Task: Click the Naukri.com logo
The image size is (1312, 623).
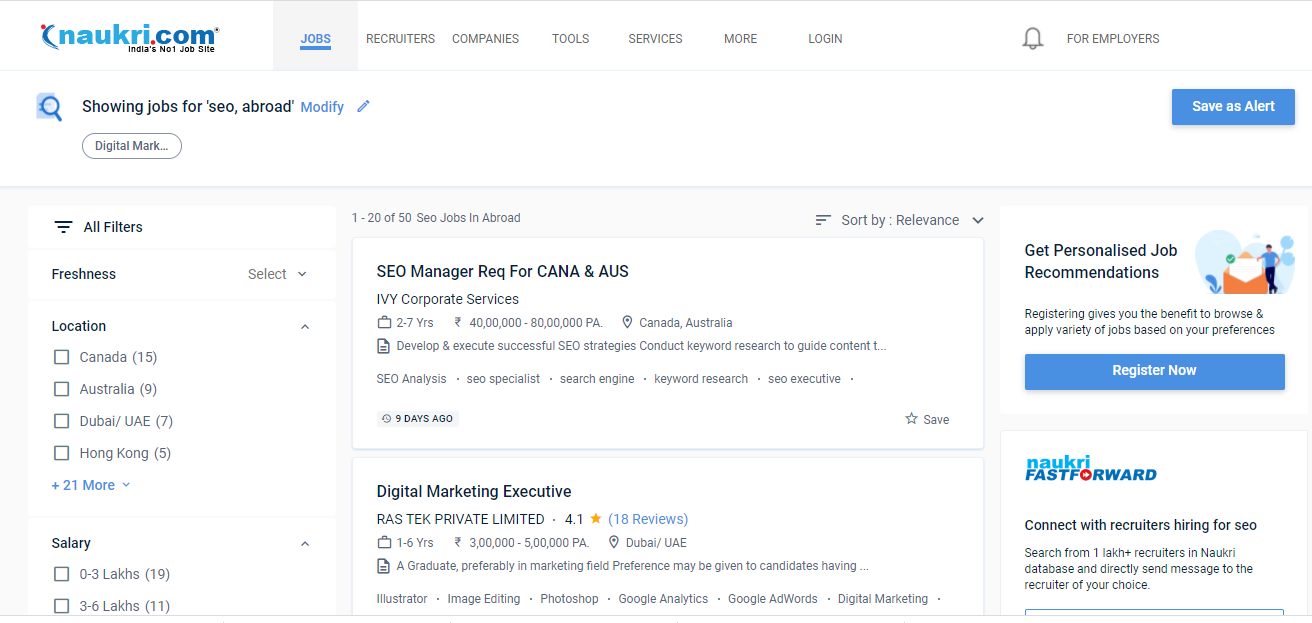Action: pos(128,38)
